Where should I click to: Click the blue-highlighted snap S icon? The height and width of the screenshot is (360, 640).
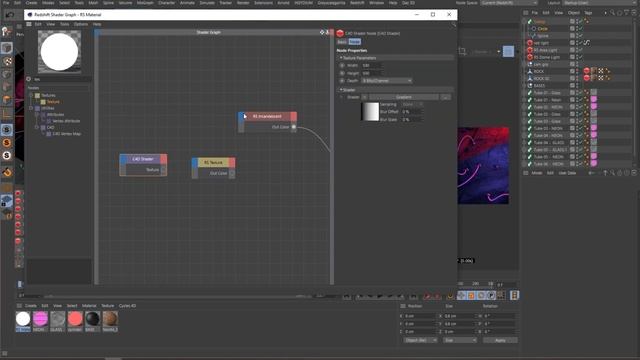[x=7, y=130]
